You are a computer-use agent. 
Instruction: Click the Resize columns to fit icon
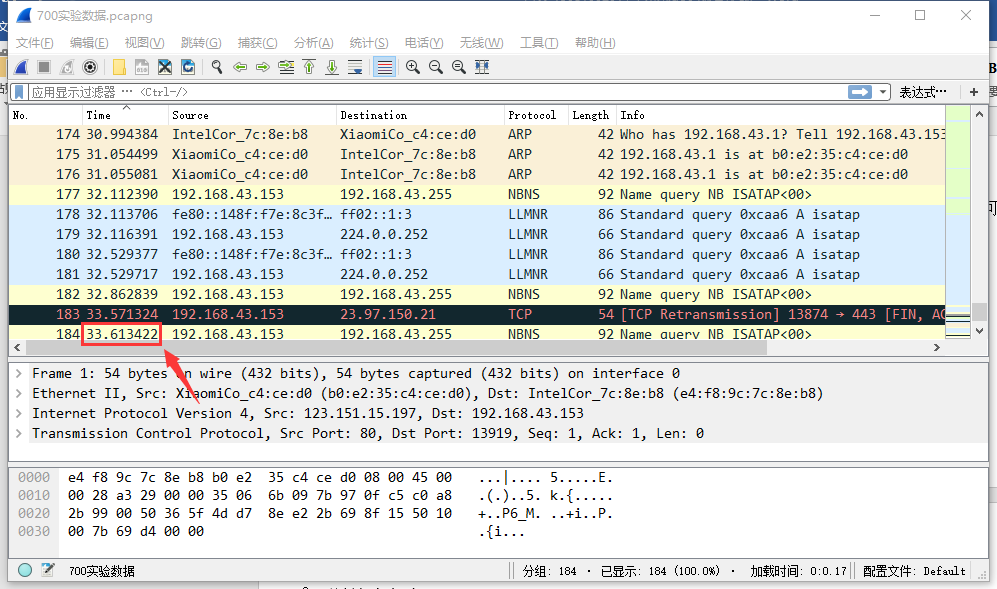click(482, 67)
